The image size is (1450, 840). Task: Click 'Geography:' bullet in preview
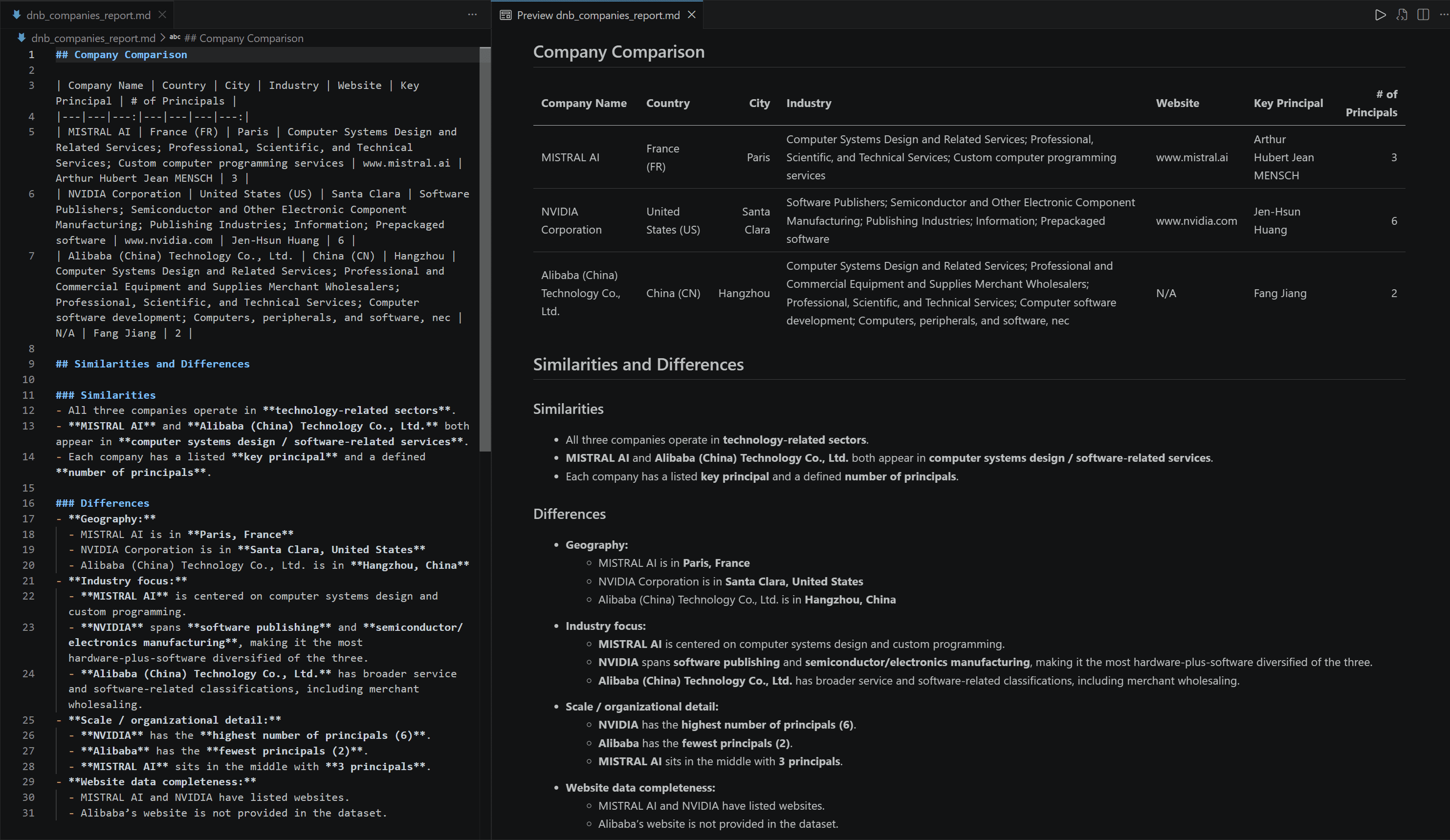coord(596,545)
